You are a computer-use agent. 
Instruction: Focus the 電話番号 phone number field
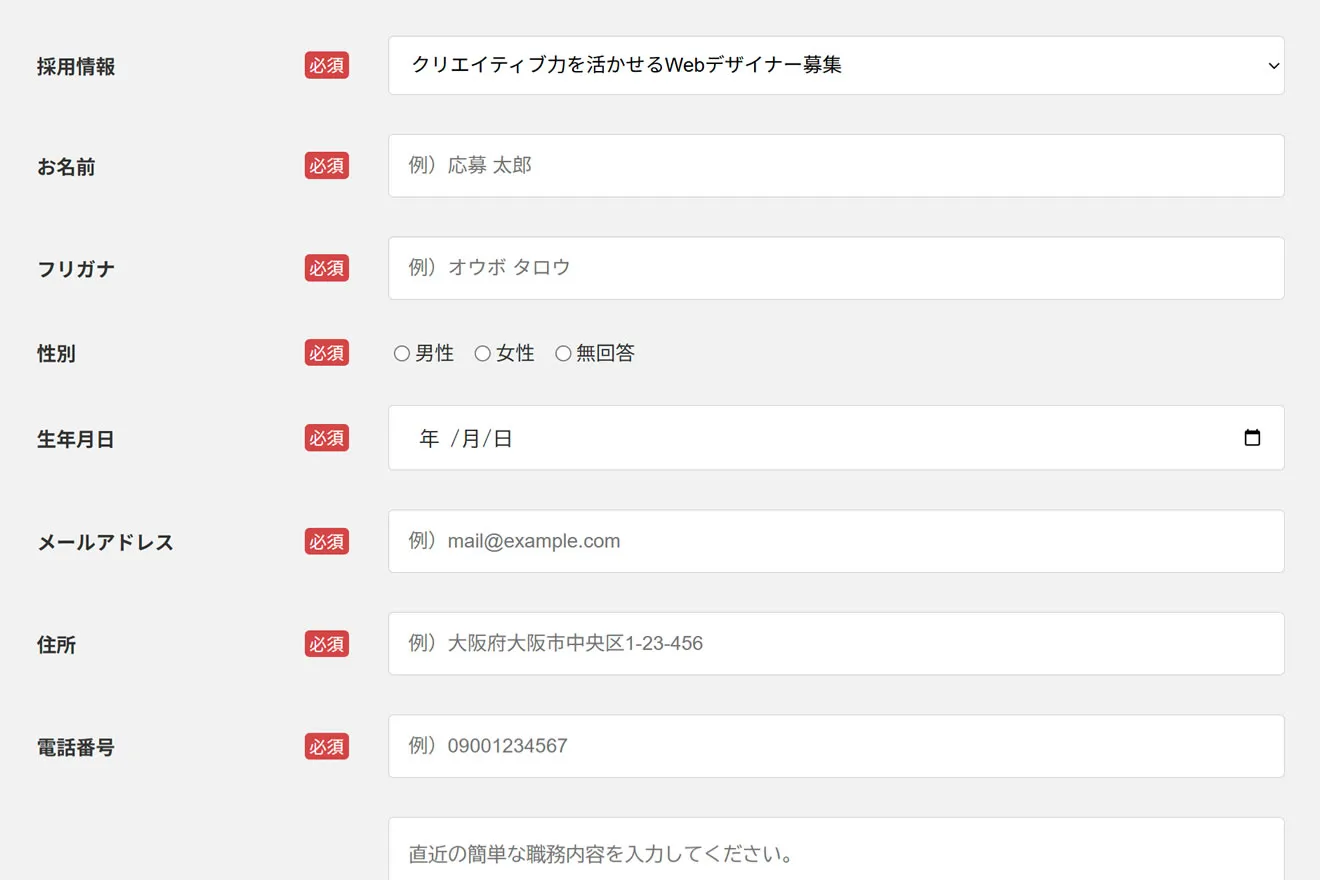835,746
